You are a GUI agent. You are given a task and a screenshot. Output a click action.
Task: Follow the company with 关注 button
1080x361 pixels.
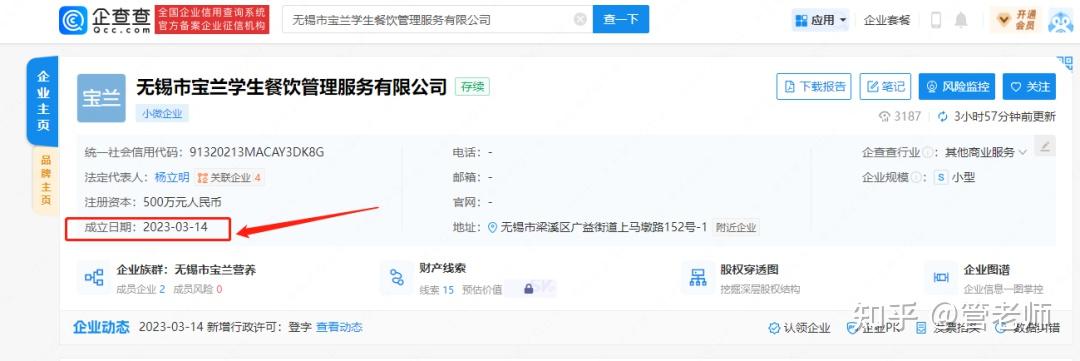click(x=1029, y=87)
